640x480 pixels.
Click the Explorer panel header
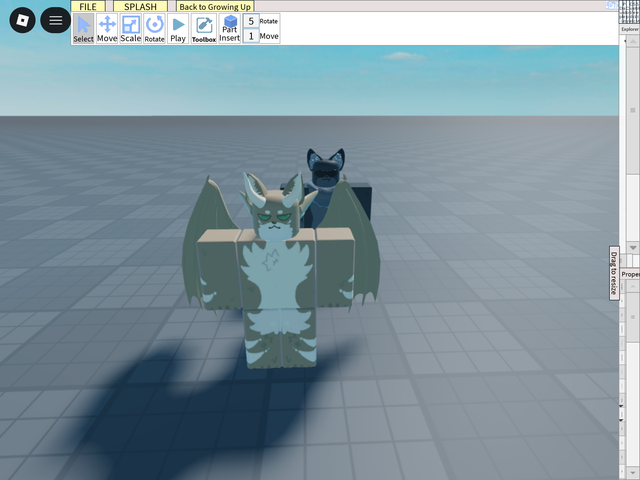629,29
